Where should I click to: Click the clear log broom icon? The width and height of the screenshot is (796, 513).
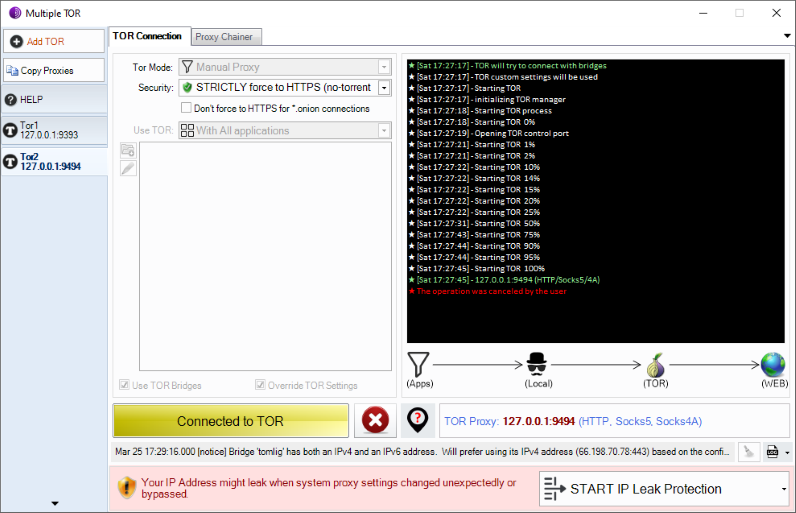tap(748, 451)
